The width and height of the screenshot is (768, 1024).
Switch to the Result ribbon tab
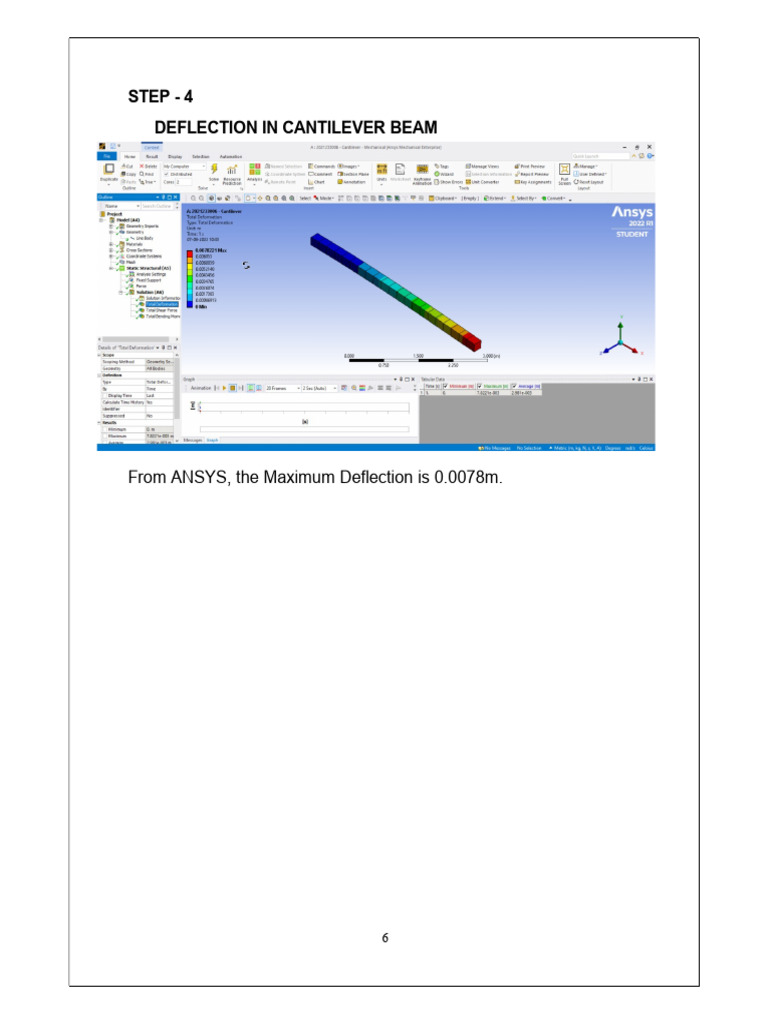tap(152, 157)
